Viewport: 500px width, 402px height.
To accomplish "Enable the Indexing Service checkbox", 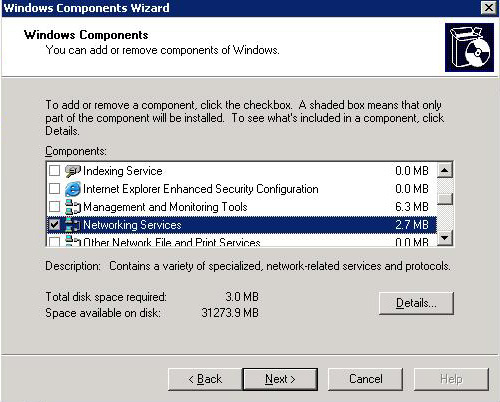I will (x=54, y=171).
